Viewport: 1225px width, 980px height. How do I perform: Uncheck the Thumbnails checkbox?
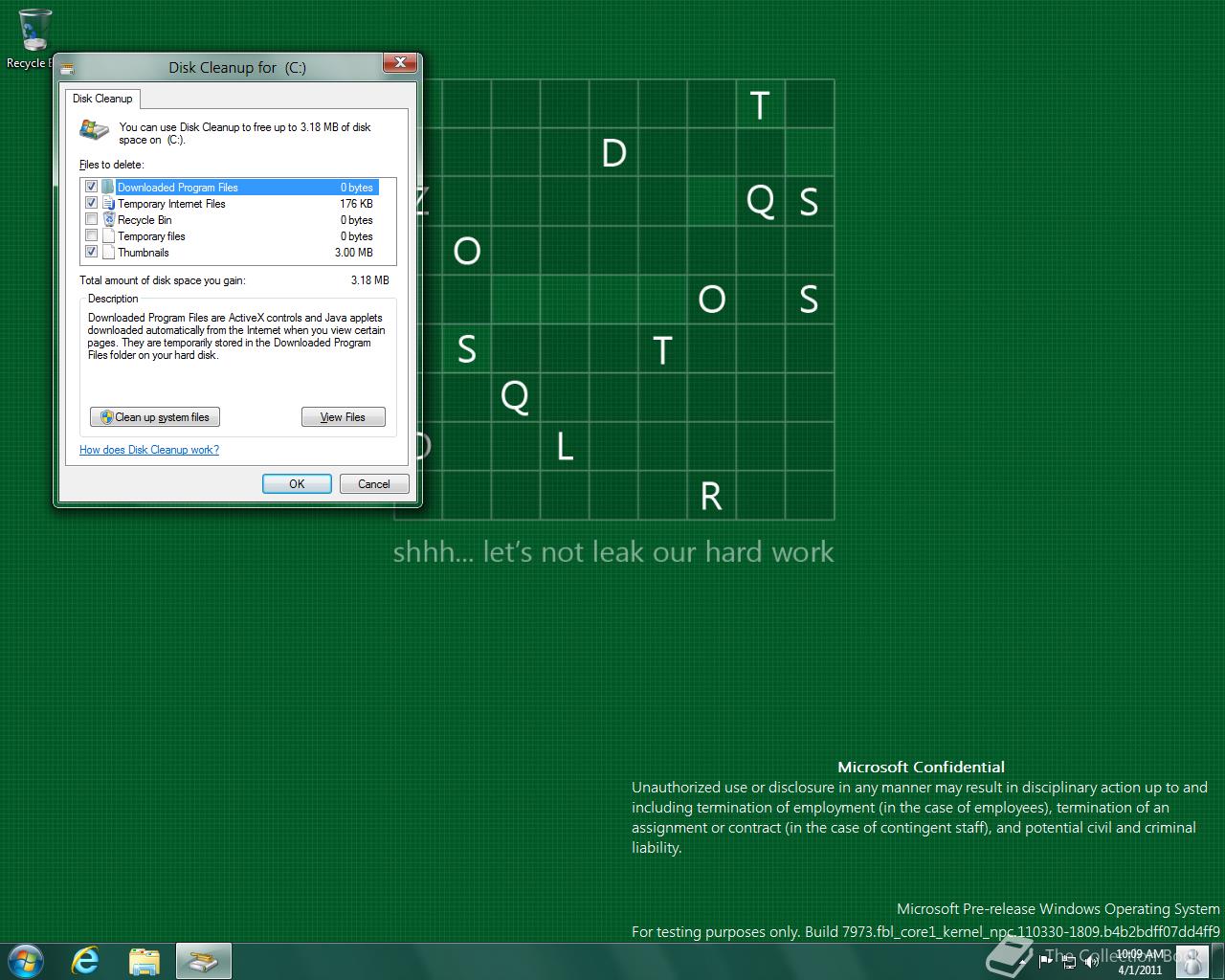pos(92,252)
